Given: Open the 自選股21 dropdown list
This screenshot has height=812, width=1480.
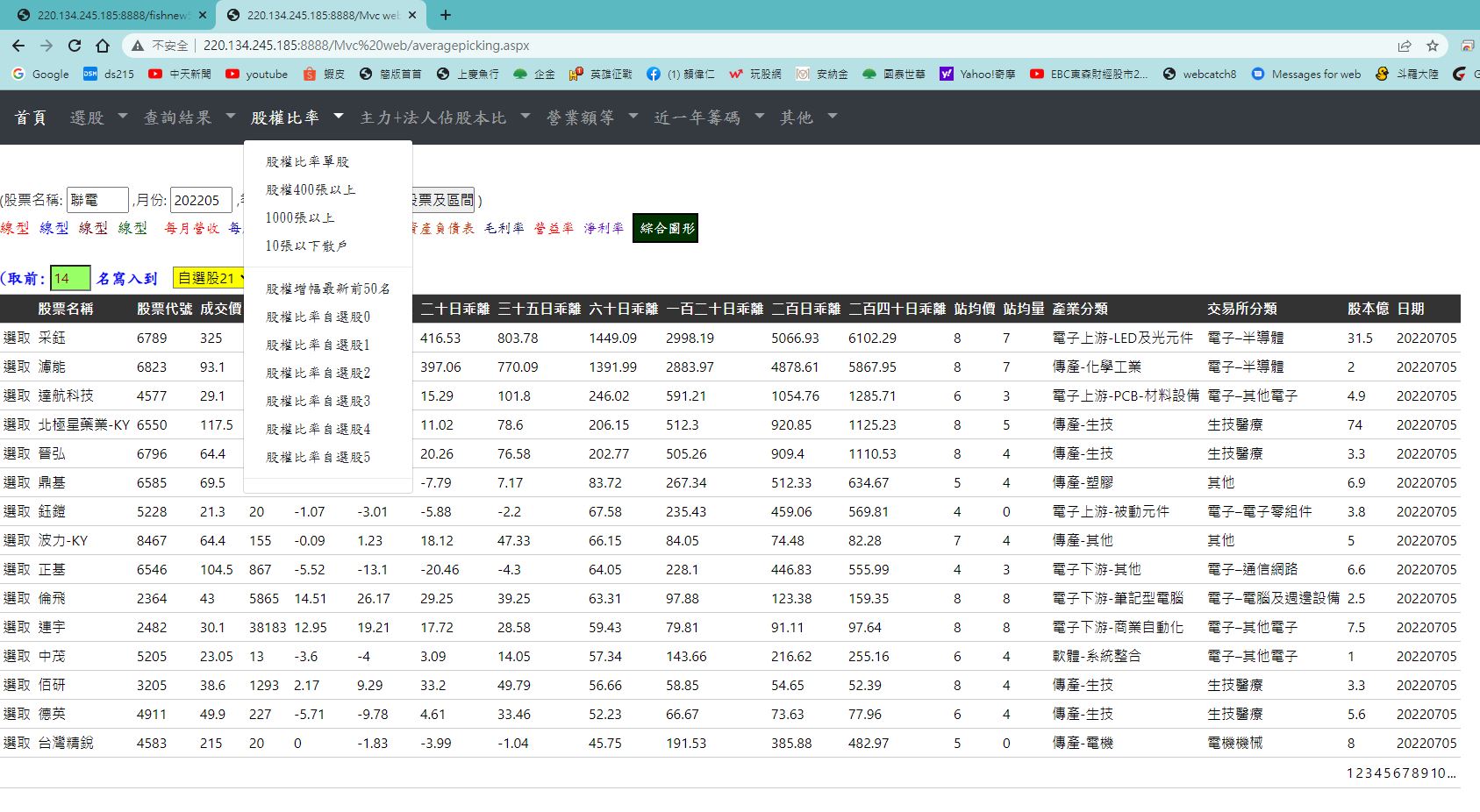Looking at the screenshot, I should 210,278.
